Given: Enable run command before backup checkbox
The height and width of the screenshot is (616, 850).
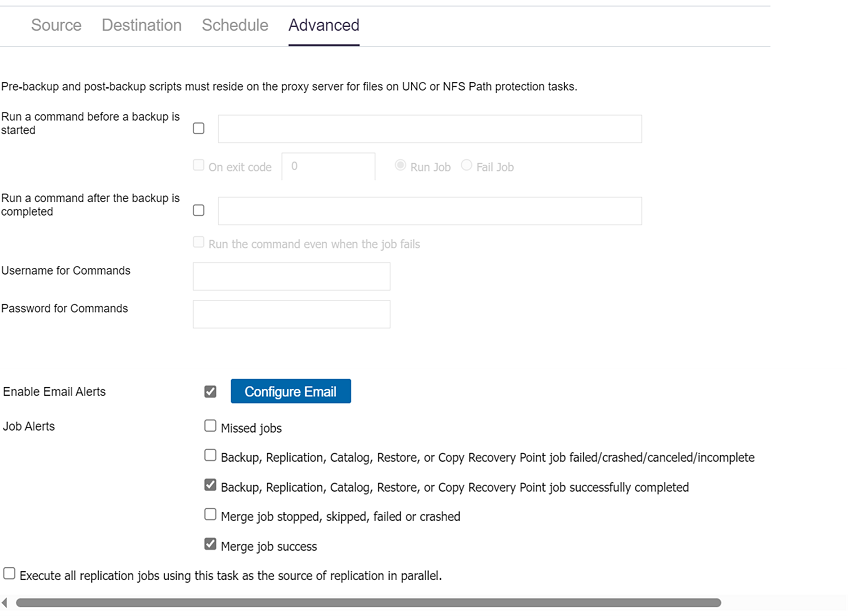Looking at the screenshot, I should coord(198,129).
